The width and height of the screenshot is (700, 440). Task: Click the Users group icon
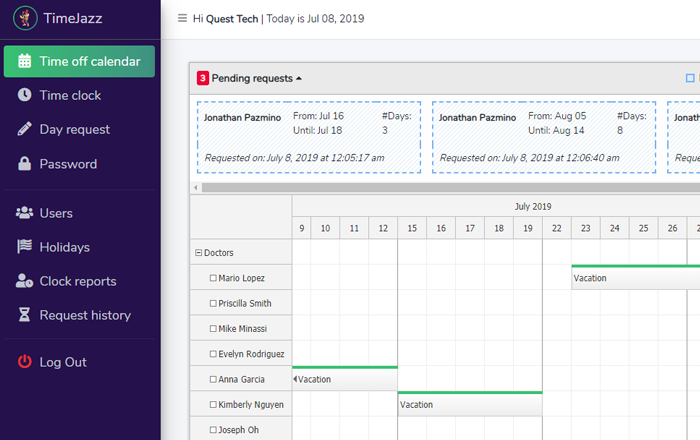click(24, 213)
